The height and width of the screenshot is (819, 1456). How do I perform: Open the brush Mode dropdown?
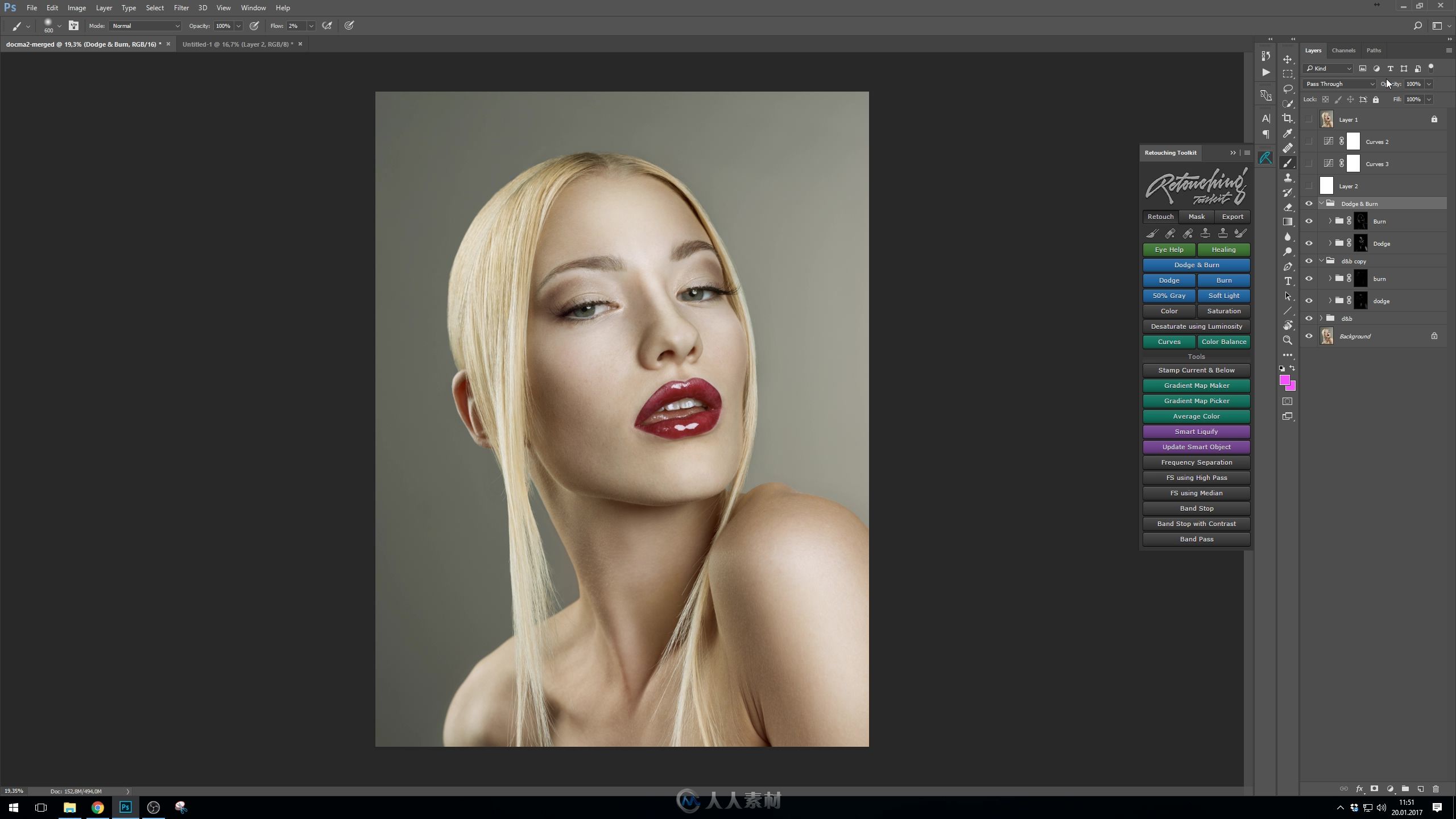[145, 26]
